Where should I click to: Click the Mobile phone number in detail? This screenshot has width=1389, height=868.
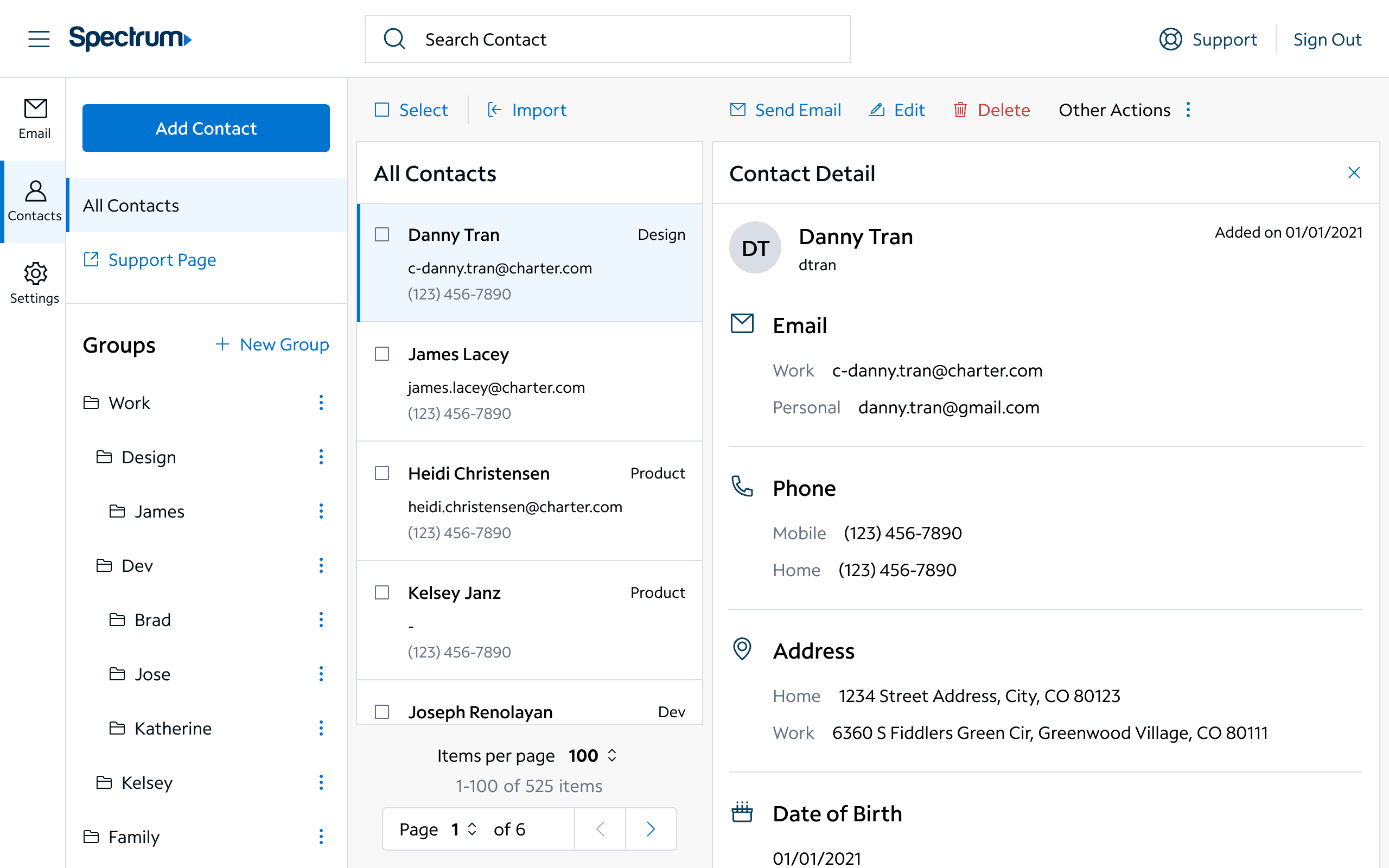point(903,533)
